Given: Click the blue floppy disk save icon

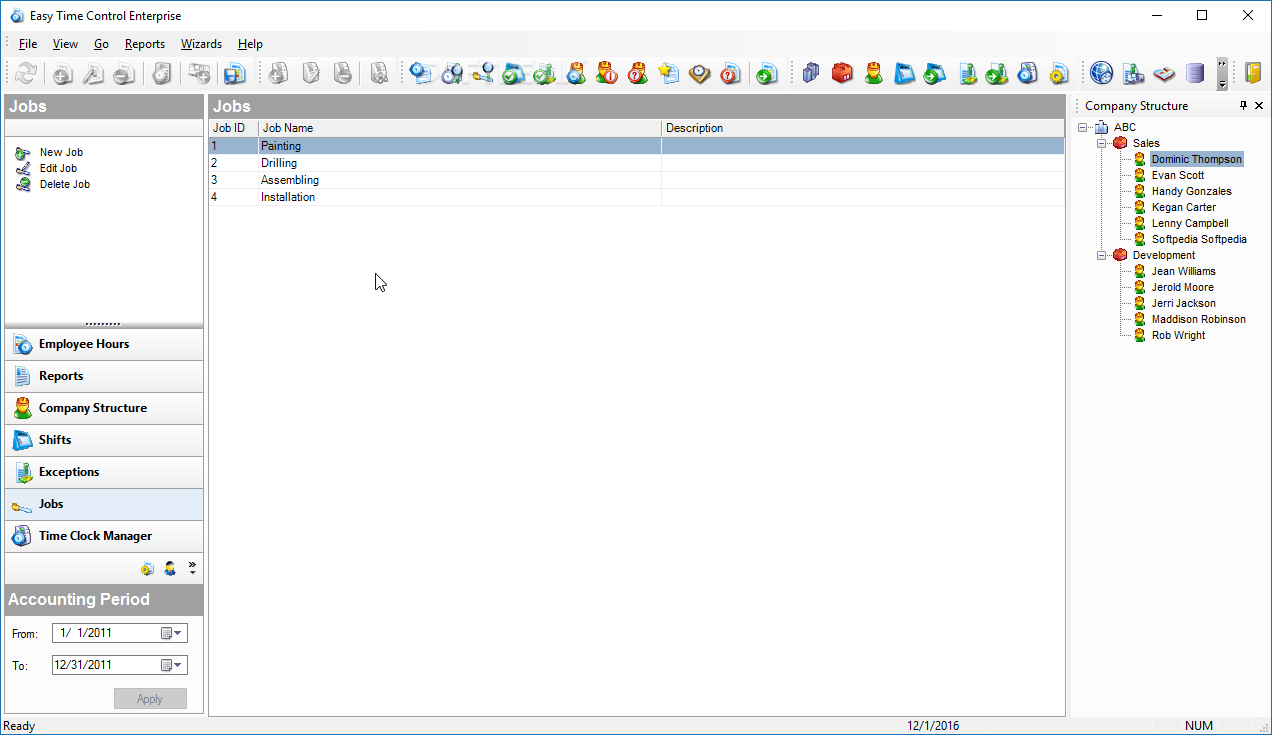Looking at the screenshot, I should coord(235,73).
